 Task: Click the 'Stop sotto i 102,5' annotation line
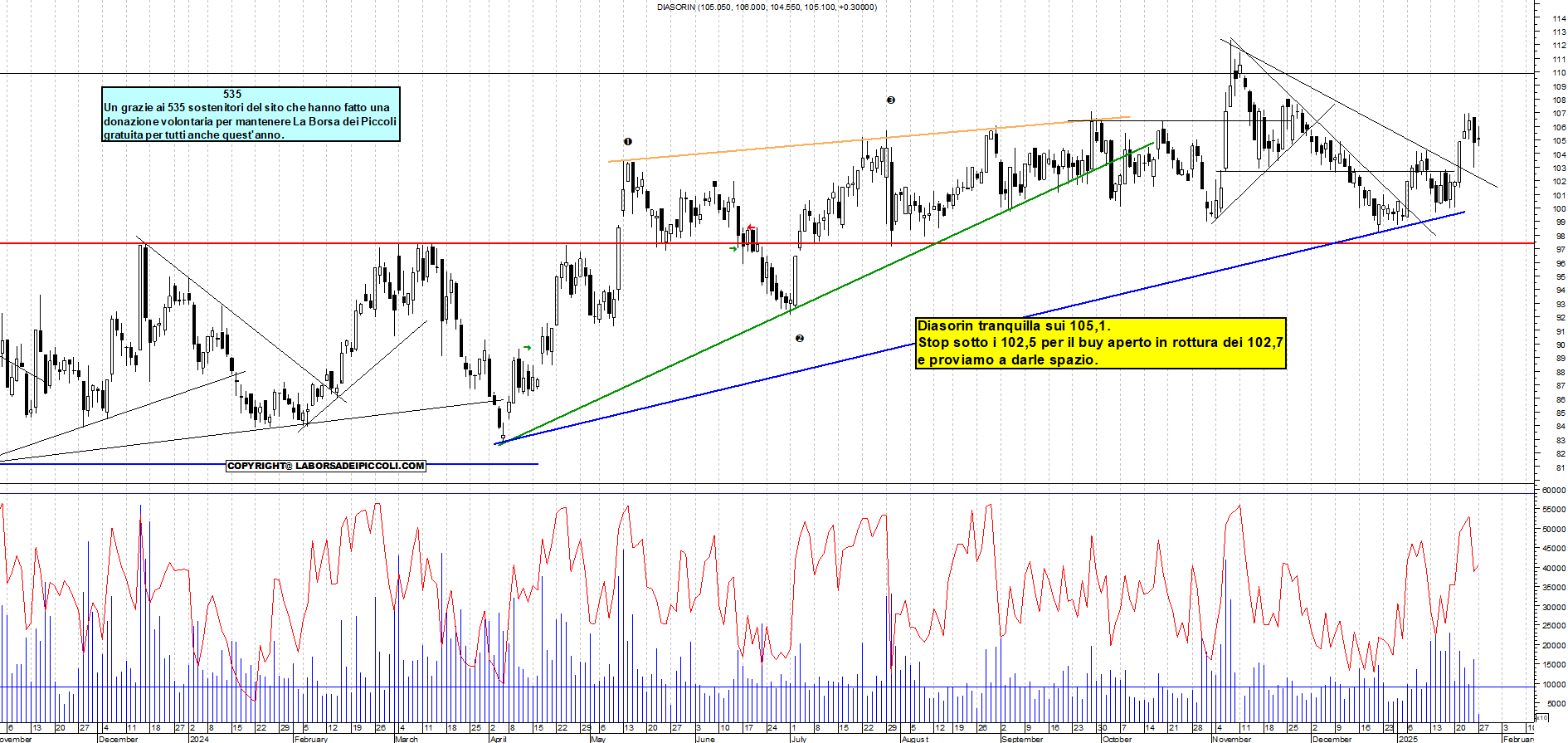coord(1100,342)
